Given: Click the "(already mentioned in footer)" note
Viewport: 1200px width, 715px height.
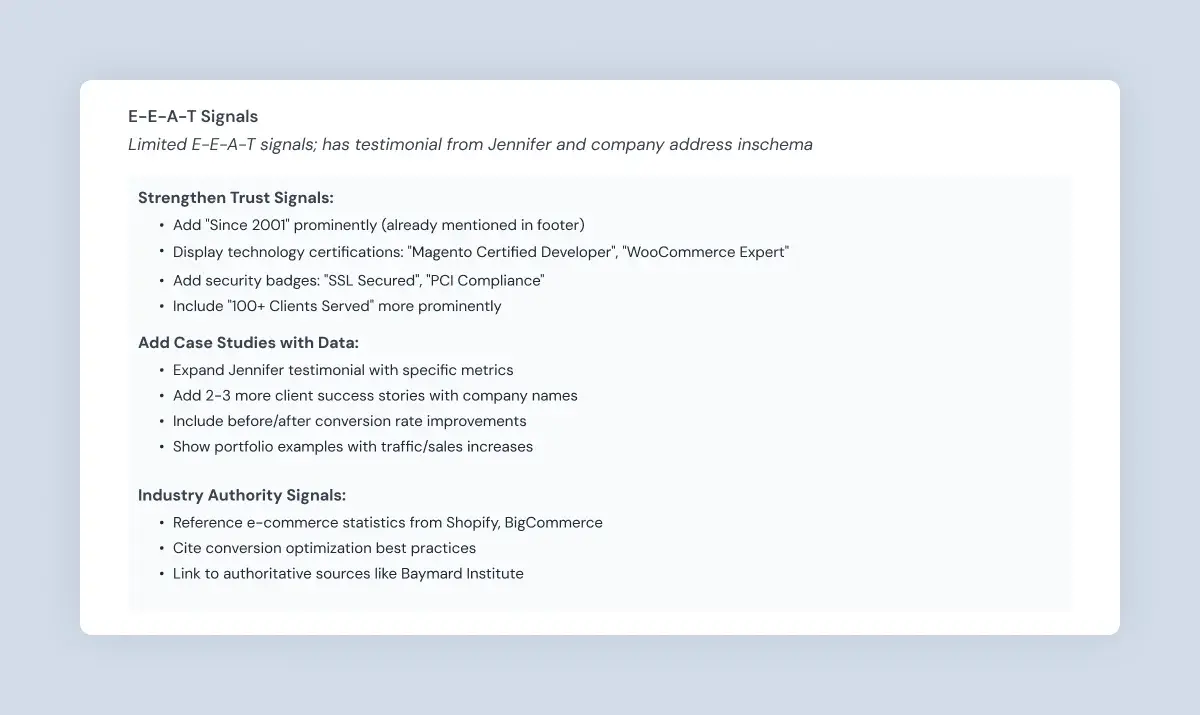Looking at the screenshot, I should tap(484, 225).
